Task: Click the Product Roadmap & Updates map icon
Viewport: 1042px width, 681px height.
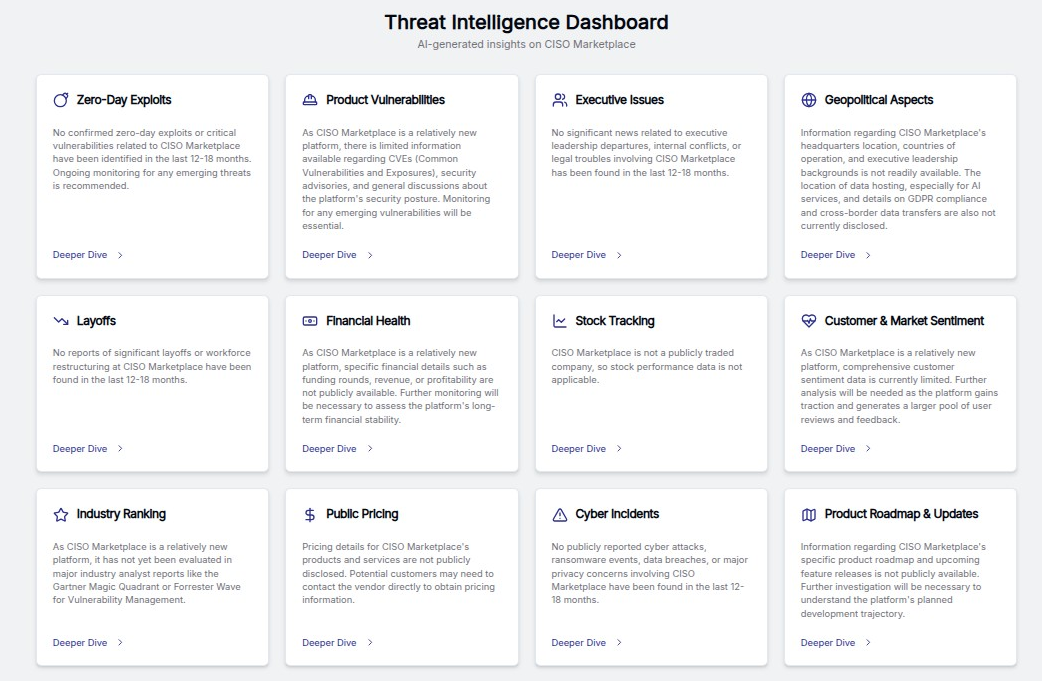Action: click(808, 514)
